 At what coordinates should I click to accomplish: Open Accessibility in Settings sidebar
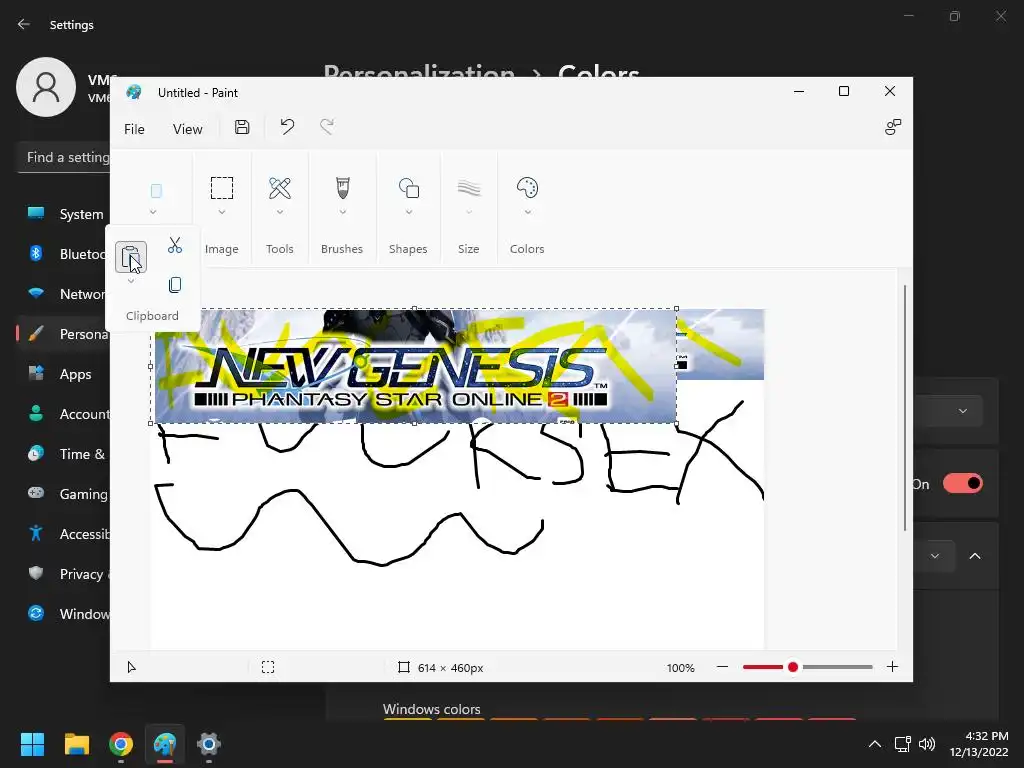[x=64, y=534]
